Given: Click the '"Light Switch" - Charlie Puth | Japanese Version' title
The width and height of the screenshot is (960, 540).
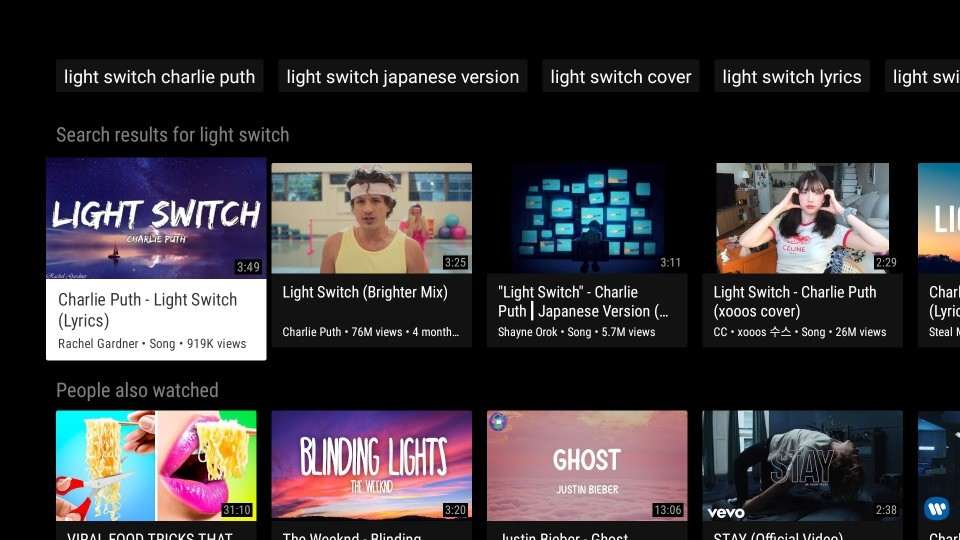Looking at the screenshot, I should [x=583, y=301].
